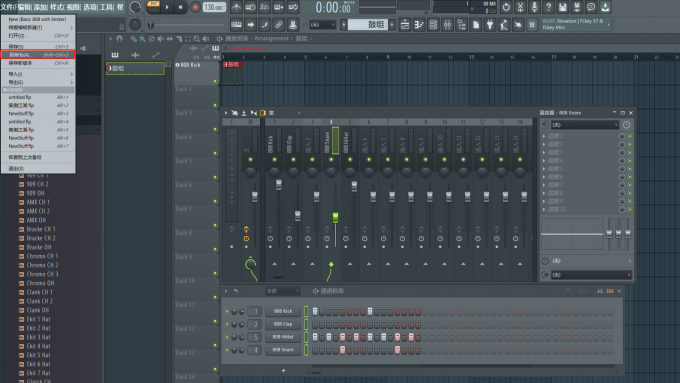Select the playlist zoom magnifier tool

(x=197, y=39)
